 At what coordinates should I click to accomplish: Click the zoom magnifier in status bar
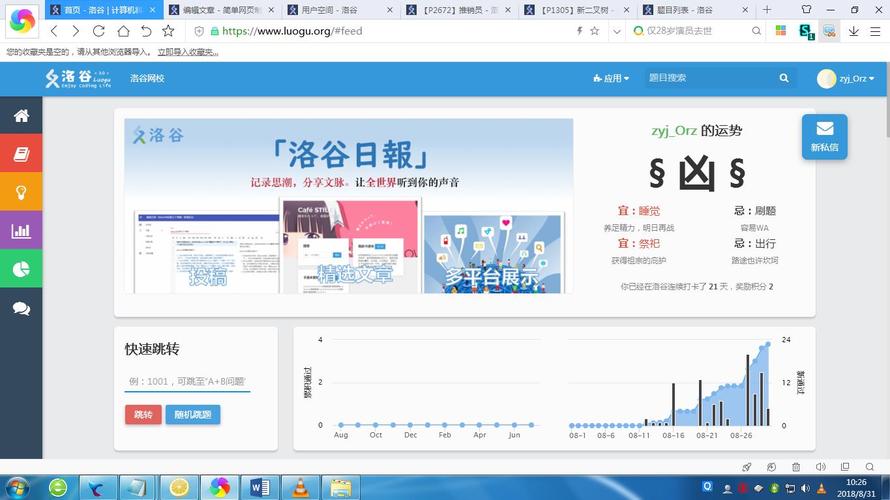[870, 467]
